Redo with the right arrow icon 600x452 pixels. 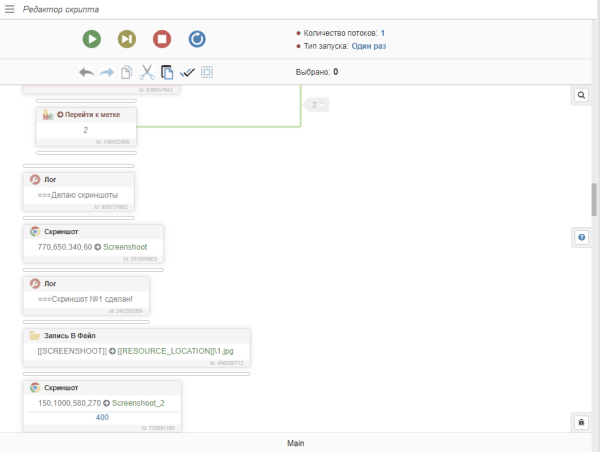pos(106,72)
